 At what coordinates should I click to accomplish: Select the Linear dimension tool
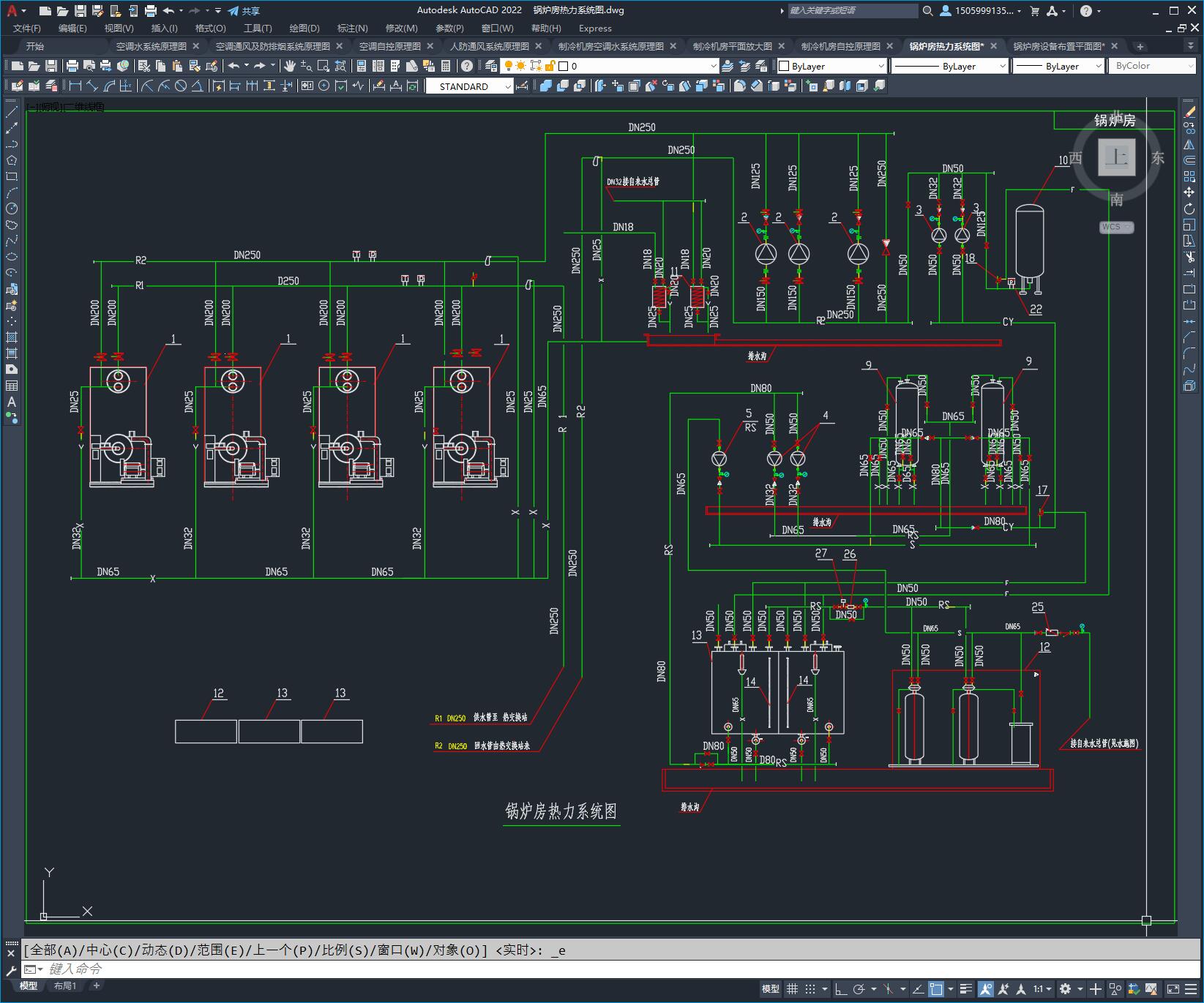[75, 86]
